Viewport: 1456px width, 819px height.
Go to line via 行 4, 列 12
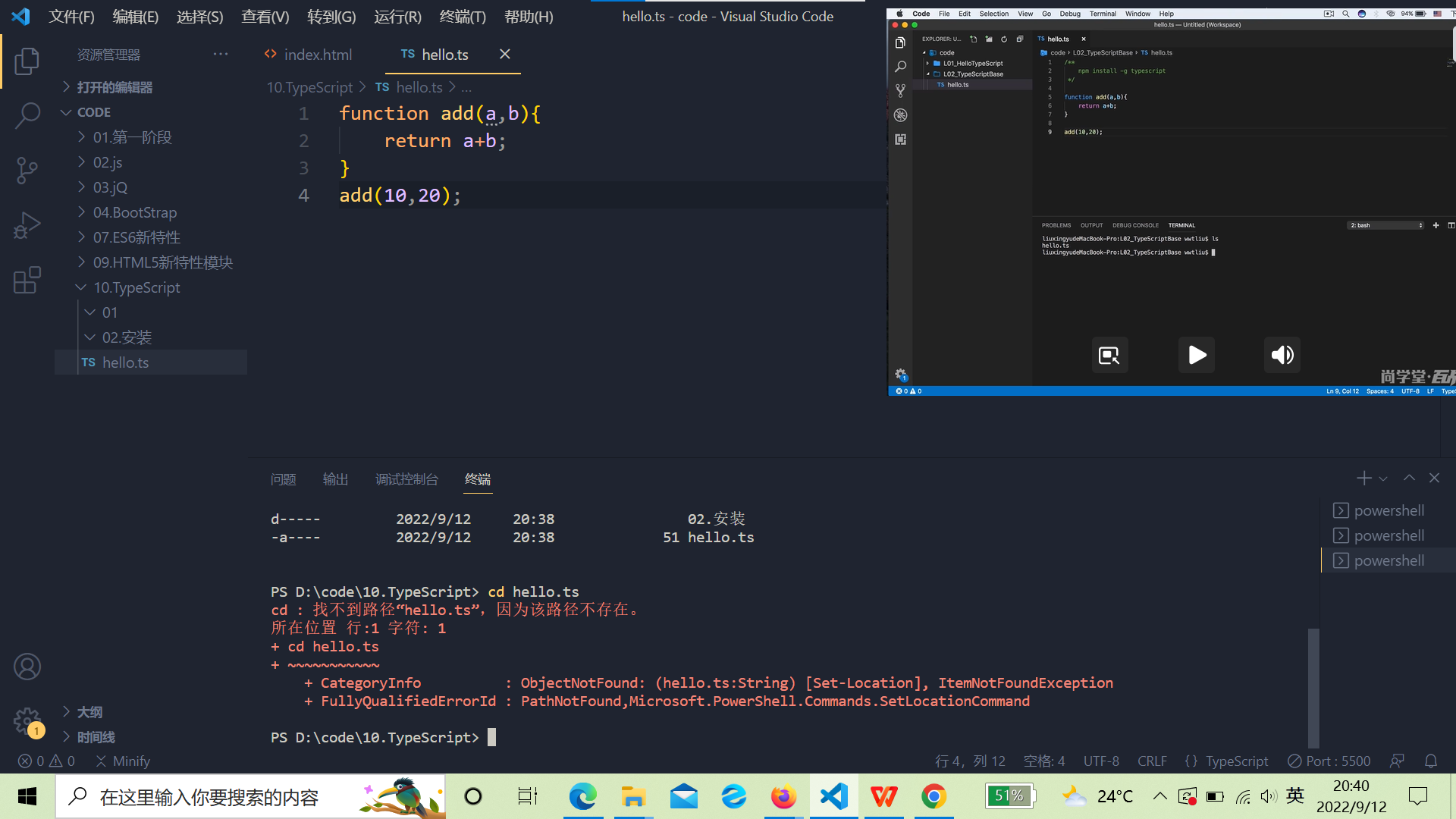click(x=970, y=761)
